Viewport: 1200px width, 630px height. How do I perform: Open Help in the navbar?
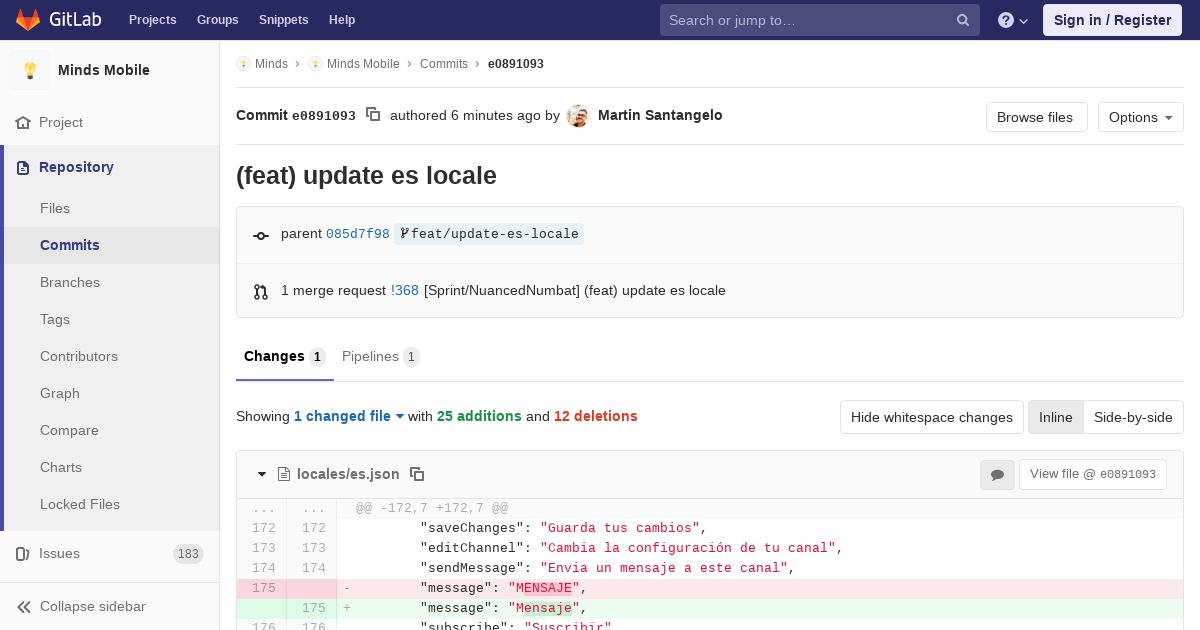pos(342,20)
